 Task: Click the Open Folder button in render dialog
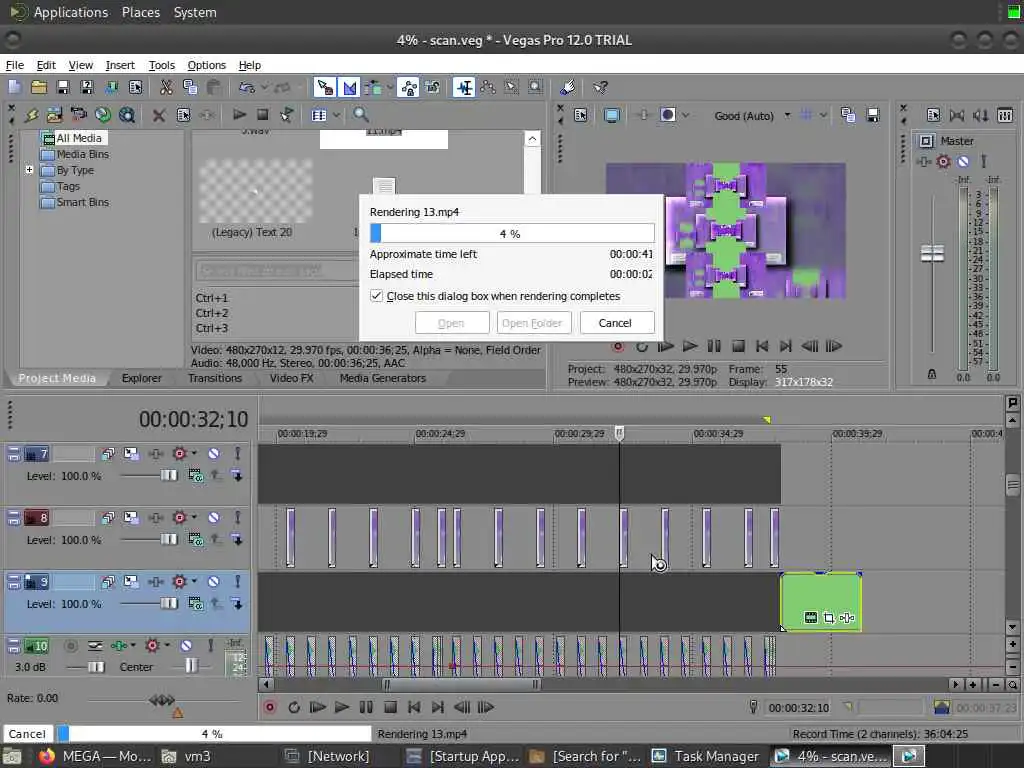click(534, 323)
